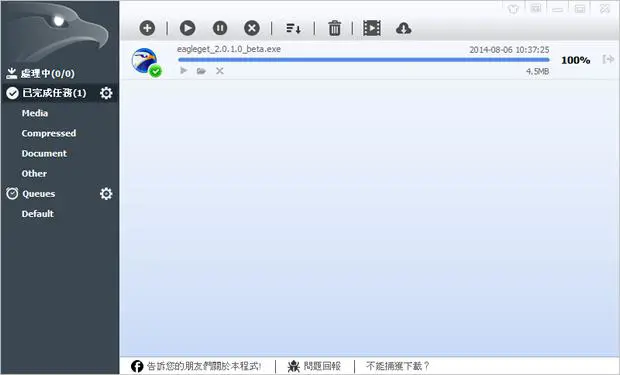Pause downloads using the toolbar pause icon

tap(220, 28)
